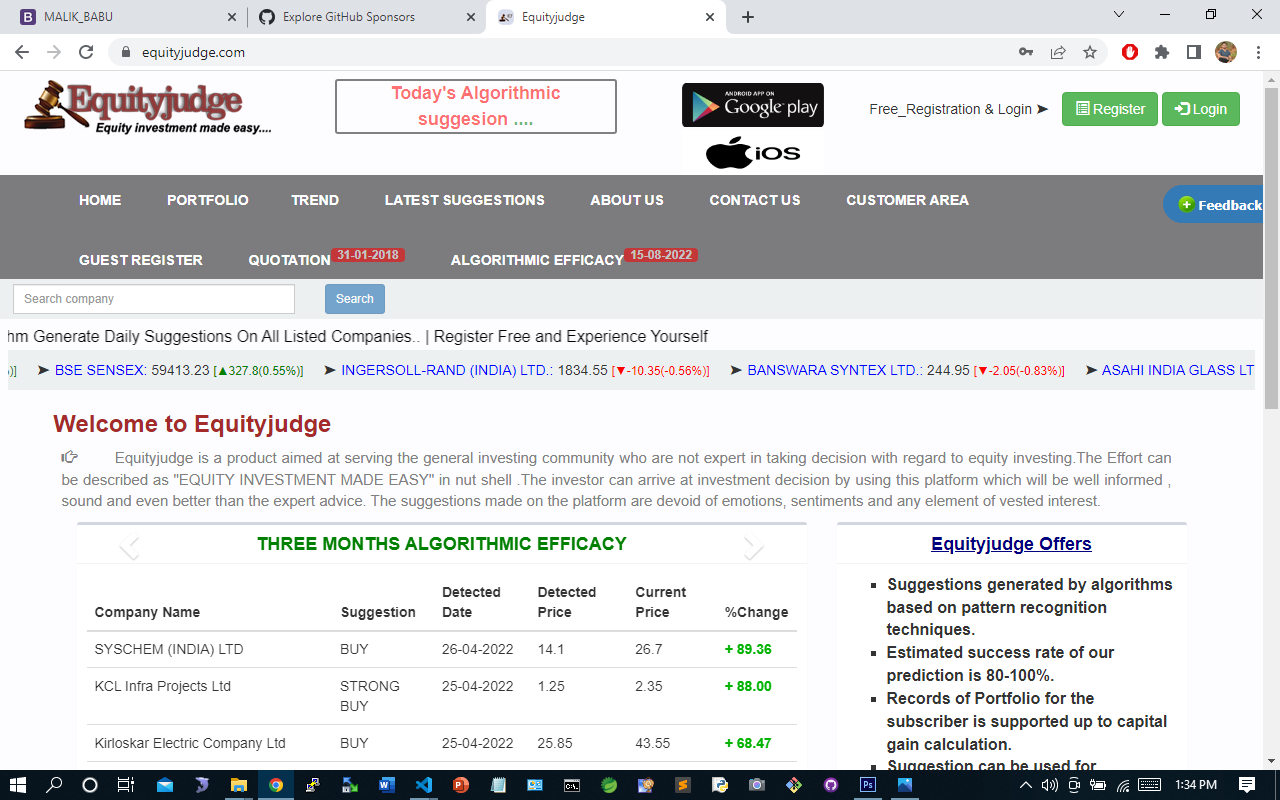Click the Apple iOS app badge
Screen dimensions: 1280x800
(752, 152)
